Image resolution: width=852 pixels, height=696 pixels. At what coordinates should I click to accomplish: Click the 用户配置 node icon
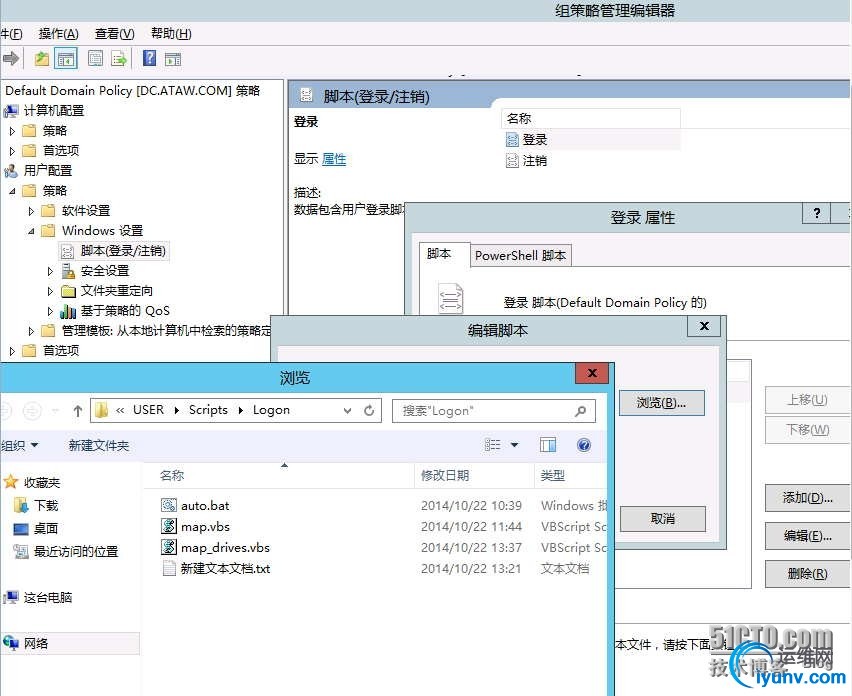(x=11, y=171)
